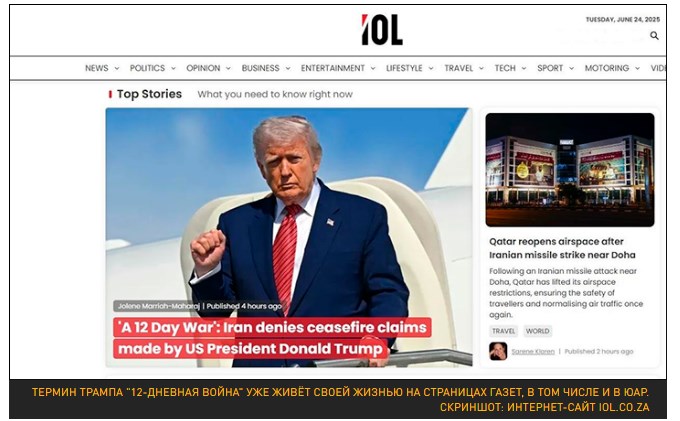The width and height of the screenshot is (680, 421).
Task: Click the search magnifier icon
Action: 654,36
